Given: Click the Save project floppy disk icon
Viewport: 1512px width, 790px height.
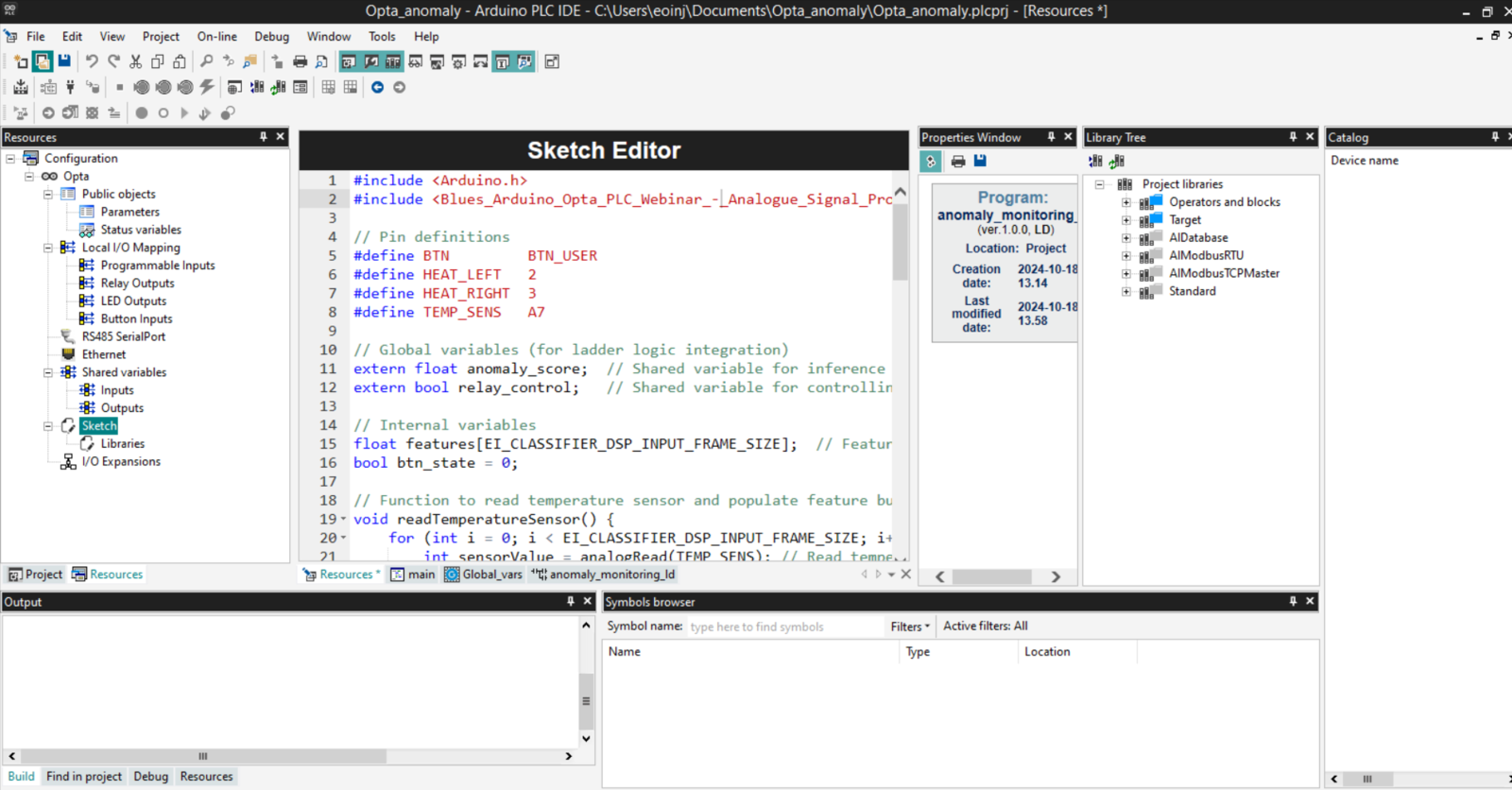Looking at the screenshot, I should click(64, 61).
